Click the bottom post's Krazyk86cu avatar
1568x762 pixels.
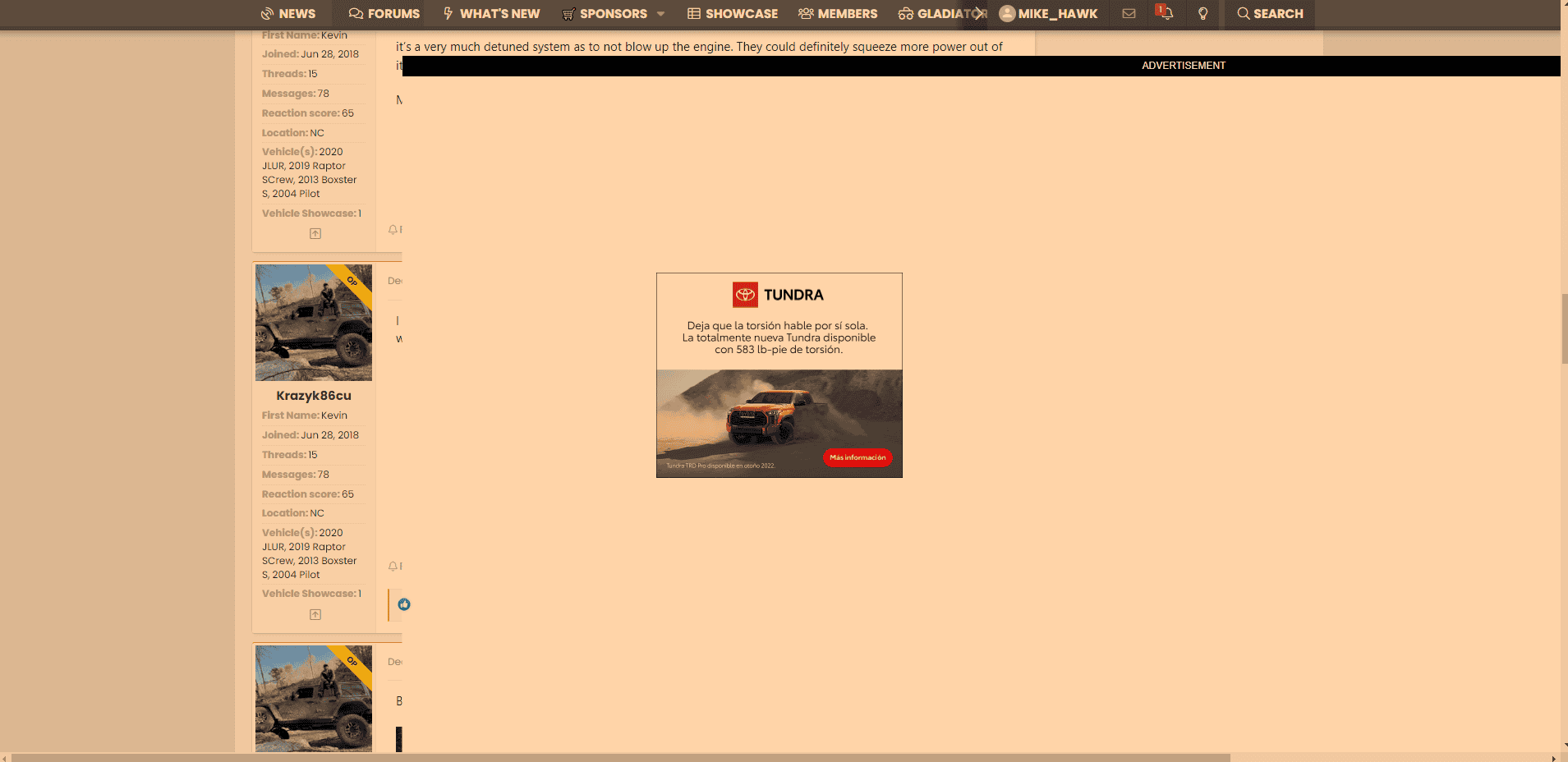[314, 699]
